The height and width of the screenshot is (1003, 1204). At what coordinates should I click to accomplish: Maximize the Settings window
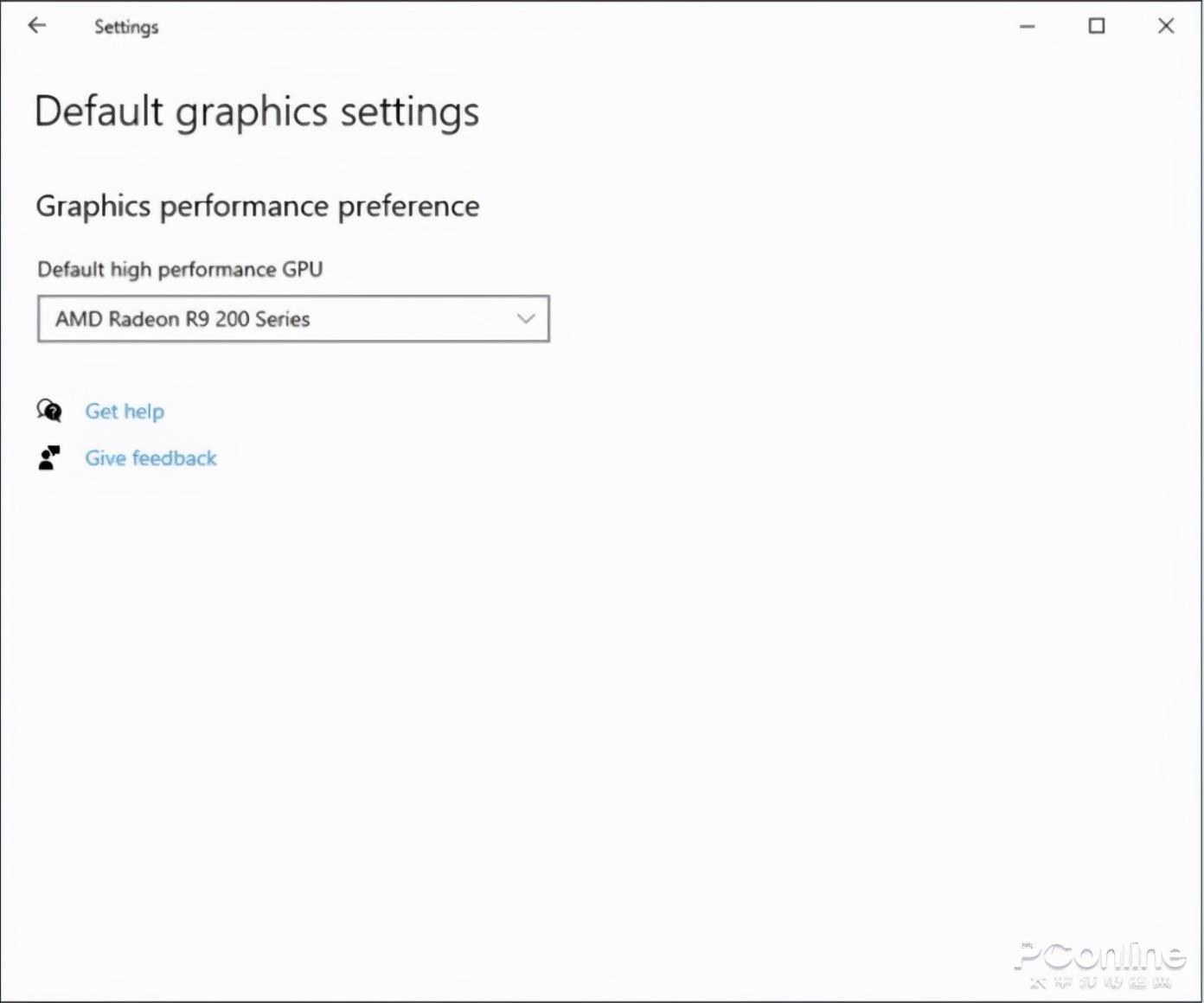1096,26
